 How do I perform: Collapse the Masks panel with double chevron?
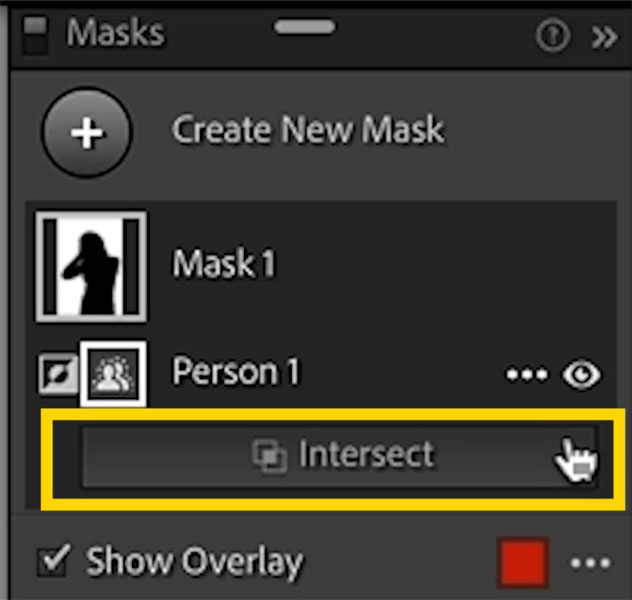click(604, 37)
